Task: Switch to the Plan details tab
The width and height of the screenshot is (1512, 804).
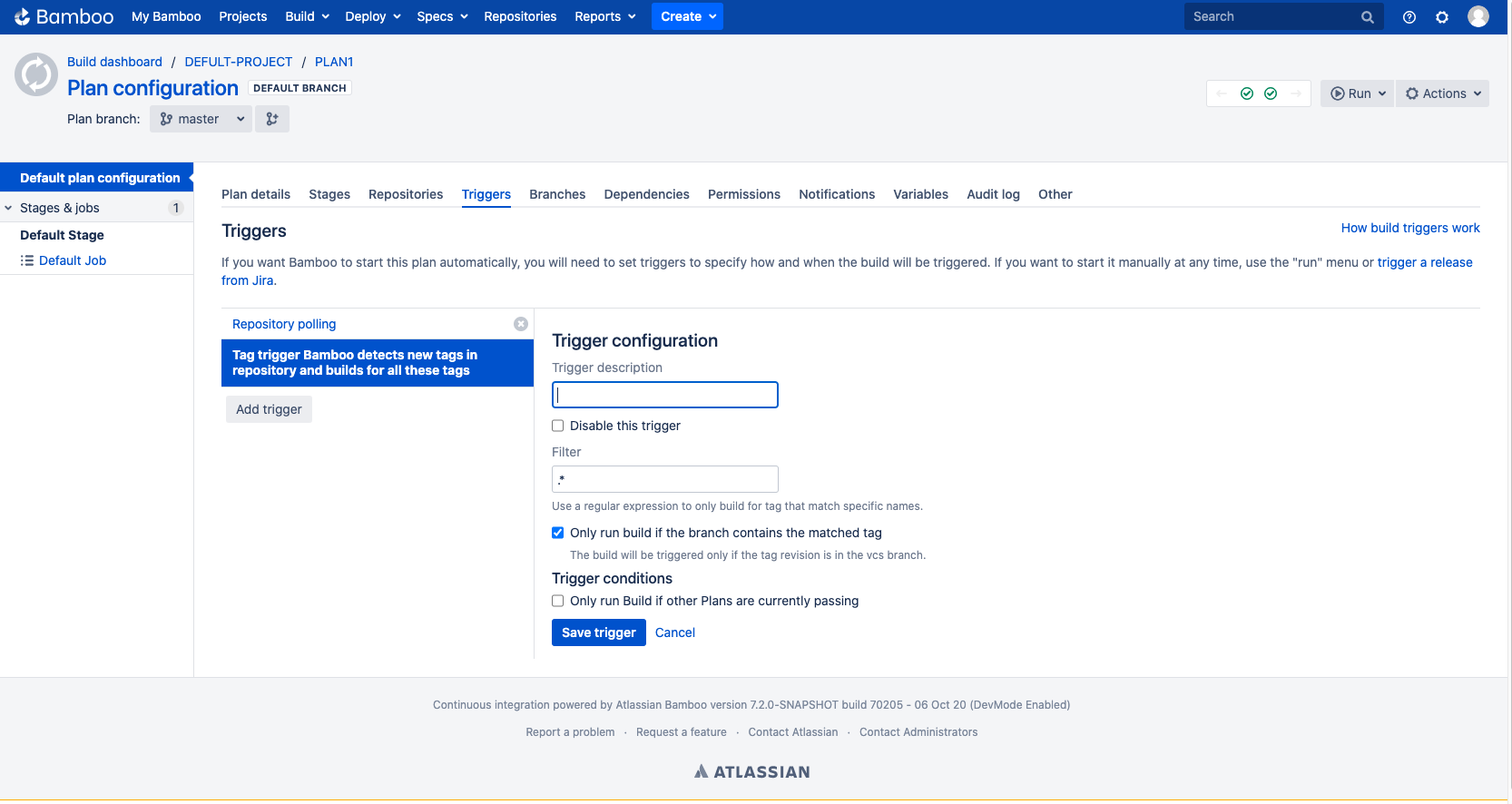Action: coord(256,194)
